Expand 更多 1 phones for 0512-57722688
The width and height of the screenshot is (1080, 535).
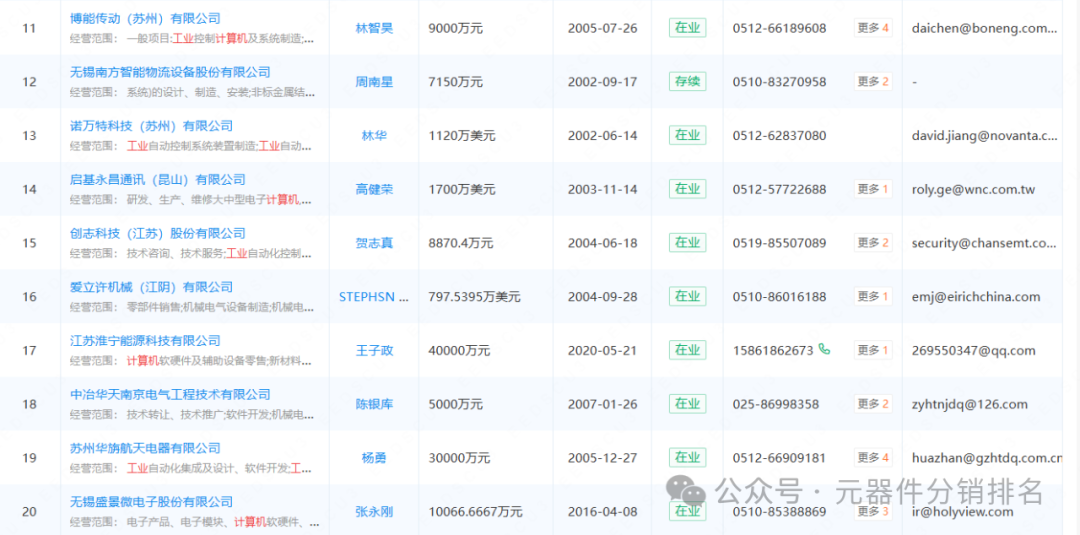[873, 189]
